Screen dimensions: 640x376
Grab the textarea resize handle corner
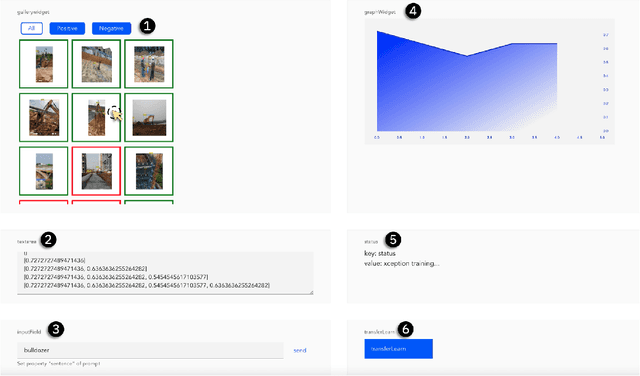(311, 292)
